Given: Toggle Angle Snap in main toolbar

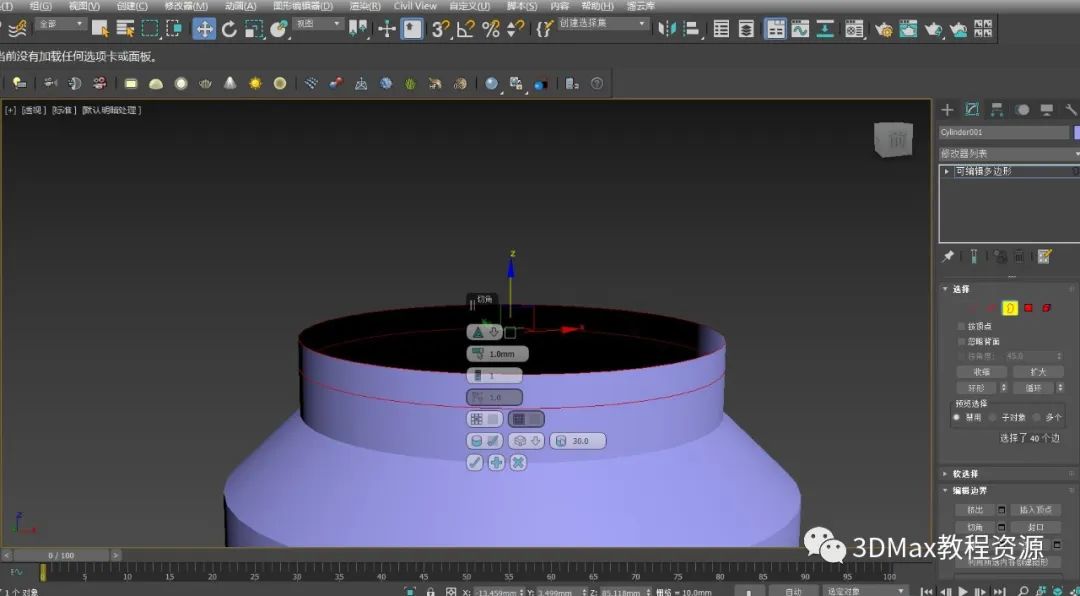Looking at the screenshot, I should [x=465, y=29].
